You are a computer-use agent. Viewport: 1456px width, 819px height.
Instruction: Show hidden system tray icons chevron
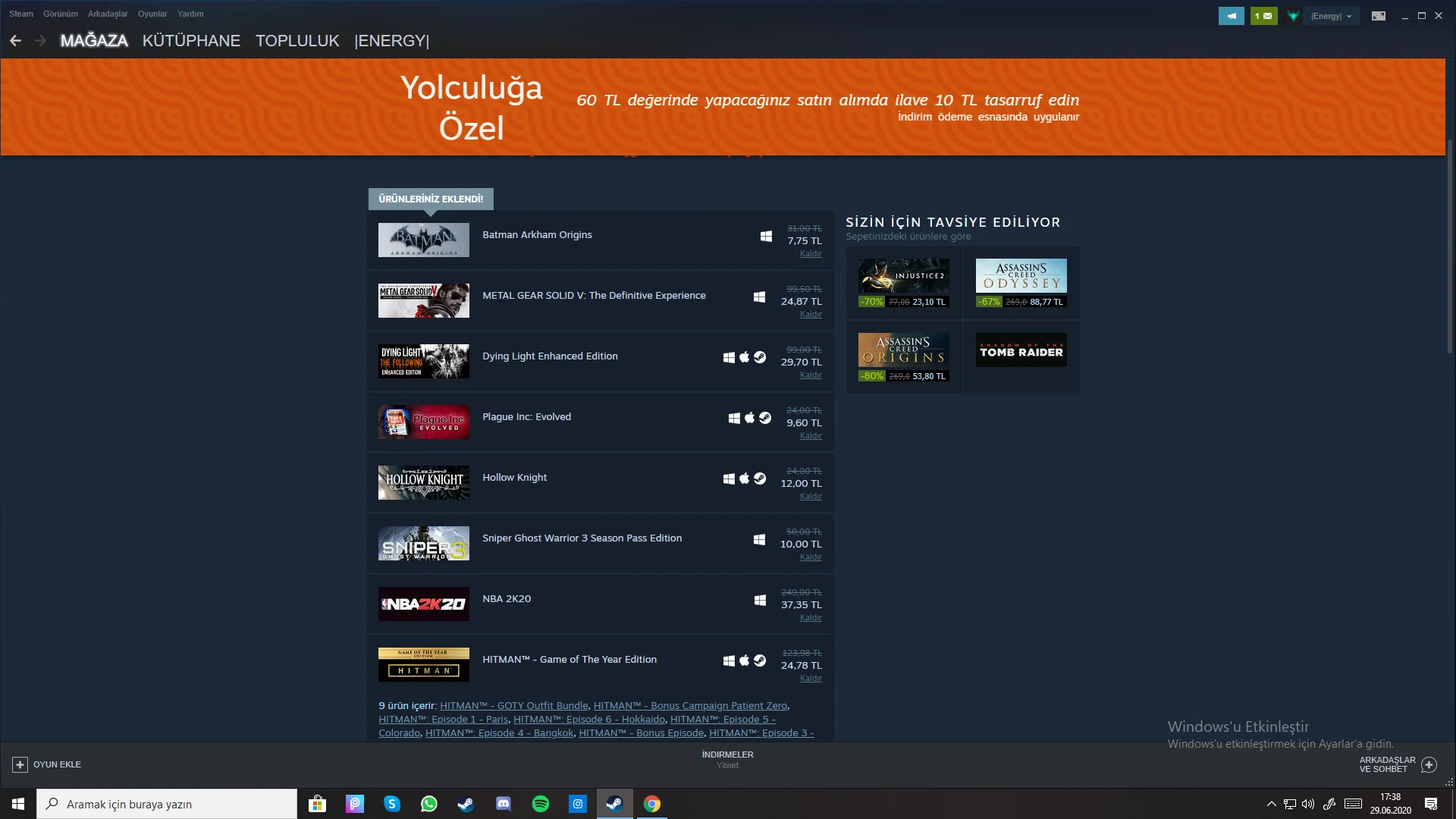click(x=1271, y=804)
